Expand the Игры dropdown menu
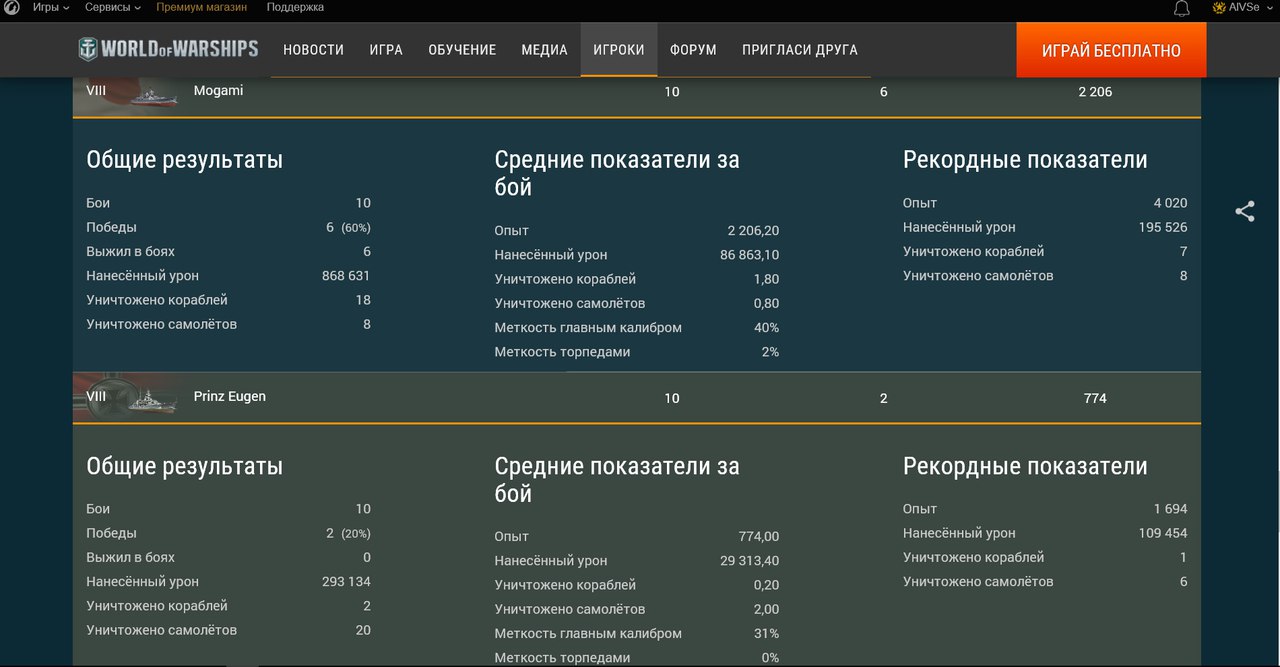1280x667 pixels. point(50,8)
